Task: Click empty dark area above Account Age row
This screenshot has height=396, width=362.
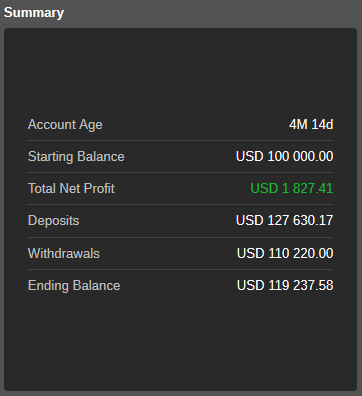Action: pos(180,72)
